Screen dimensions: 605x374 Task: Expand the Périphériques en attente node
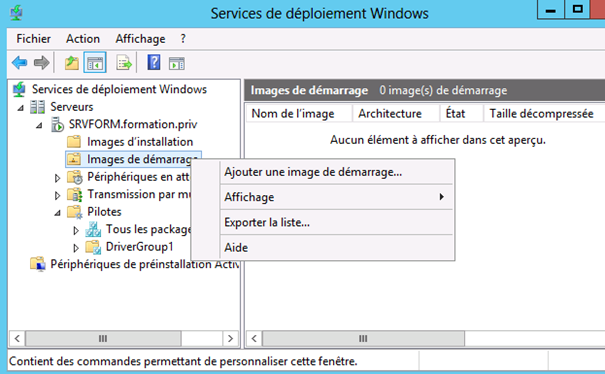(x=57, y=178)
